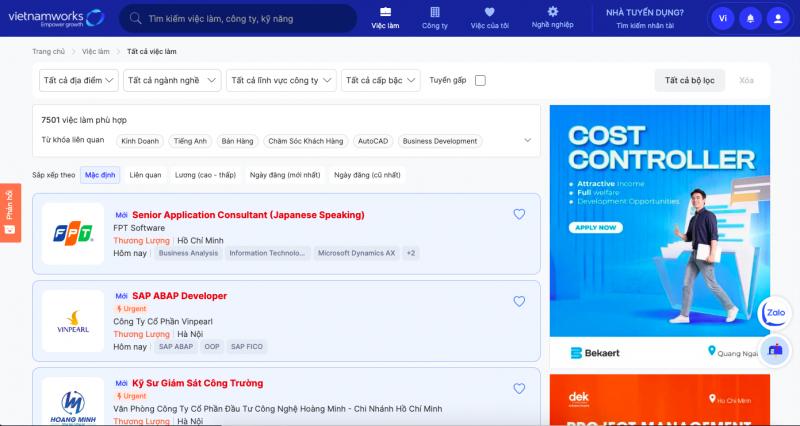Select the Tiếng Anh keyword chip
This screenshot has width=800, height=426.
[x=190, y=141]
